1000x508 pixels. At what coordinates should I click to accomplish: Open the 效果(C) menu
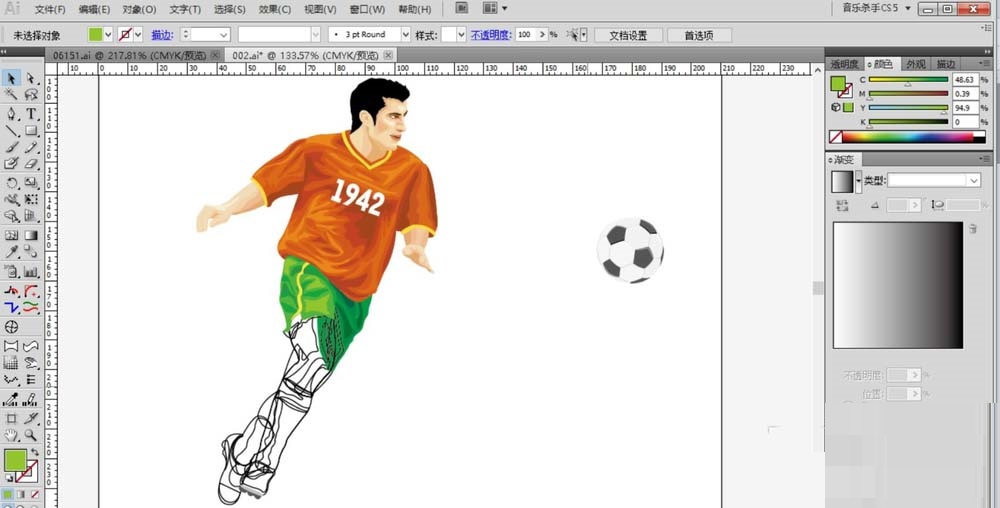click(x=274, y=9)
